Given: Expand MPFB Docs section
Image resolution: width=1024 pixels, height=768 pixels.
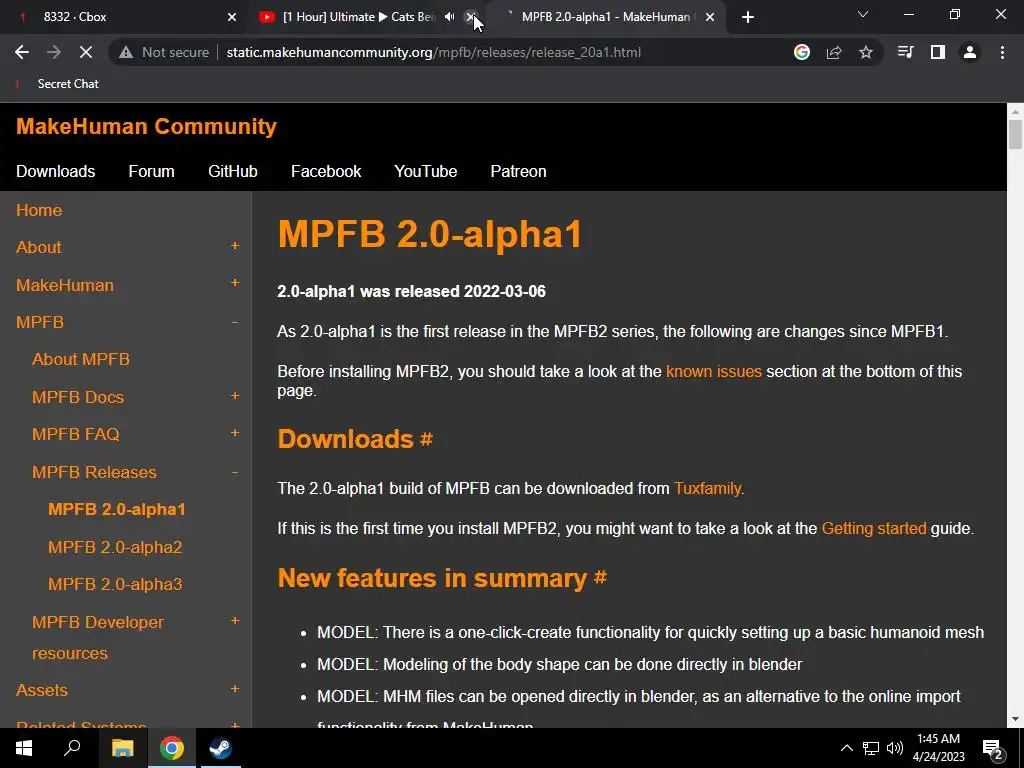Looking at the screenshot, I should (234, 396).
